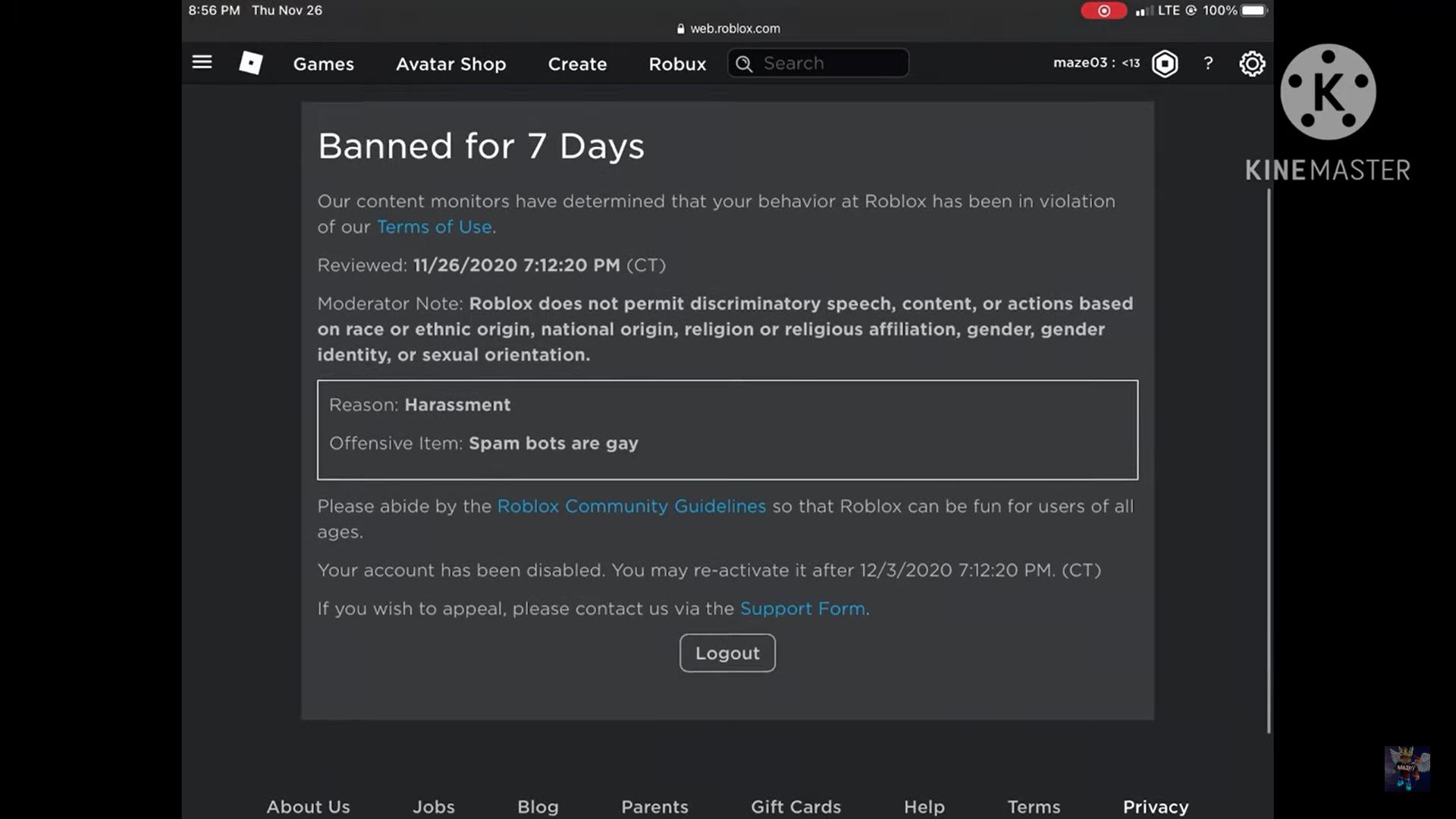
Task: Click the 'Spam bots are gay' offensive item text
Action: click(554, 443)
